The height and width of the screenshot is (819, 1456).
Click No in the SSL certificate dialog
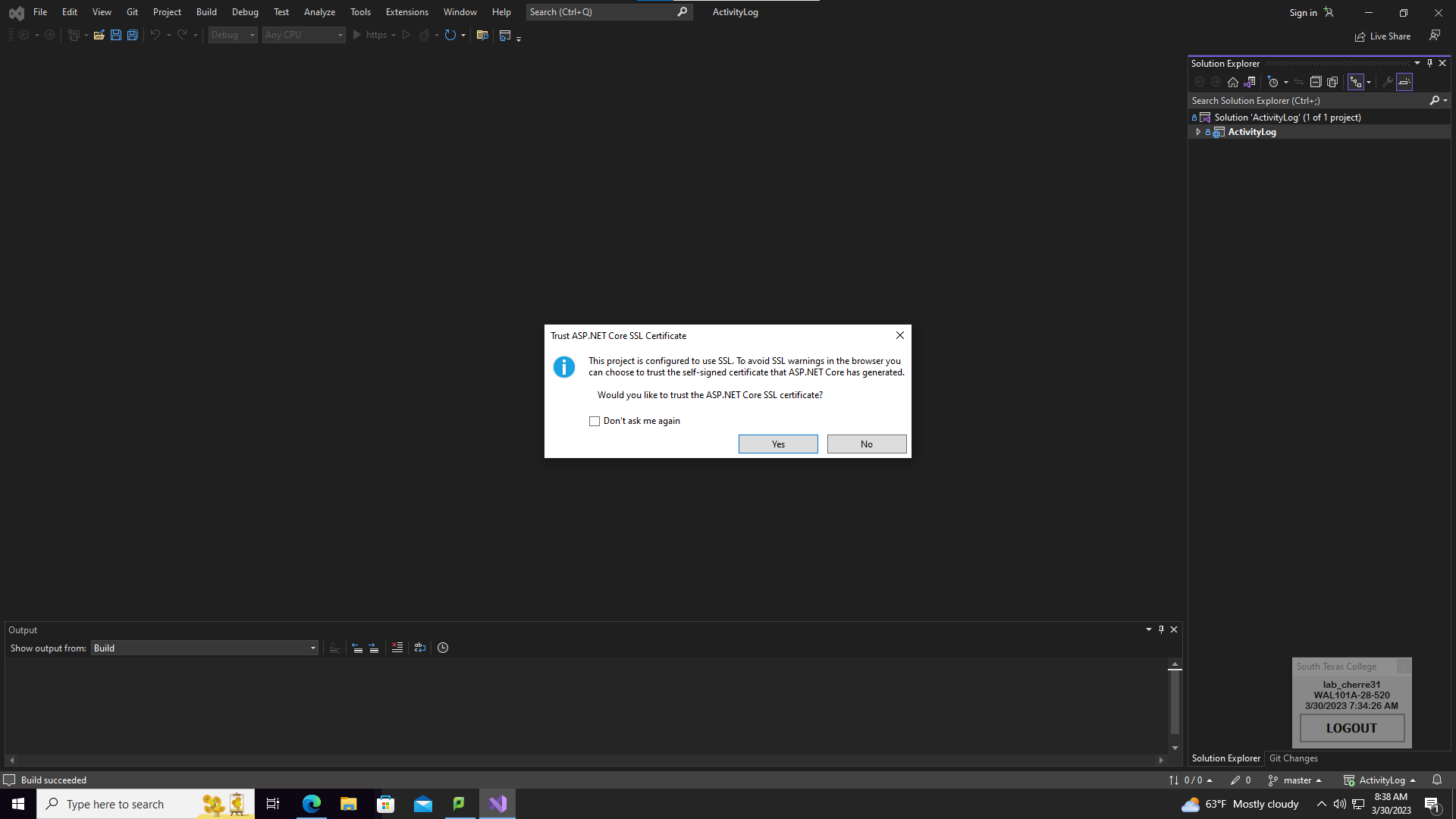click(x=867, y=444)
